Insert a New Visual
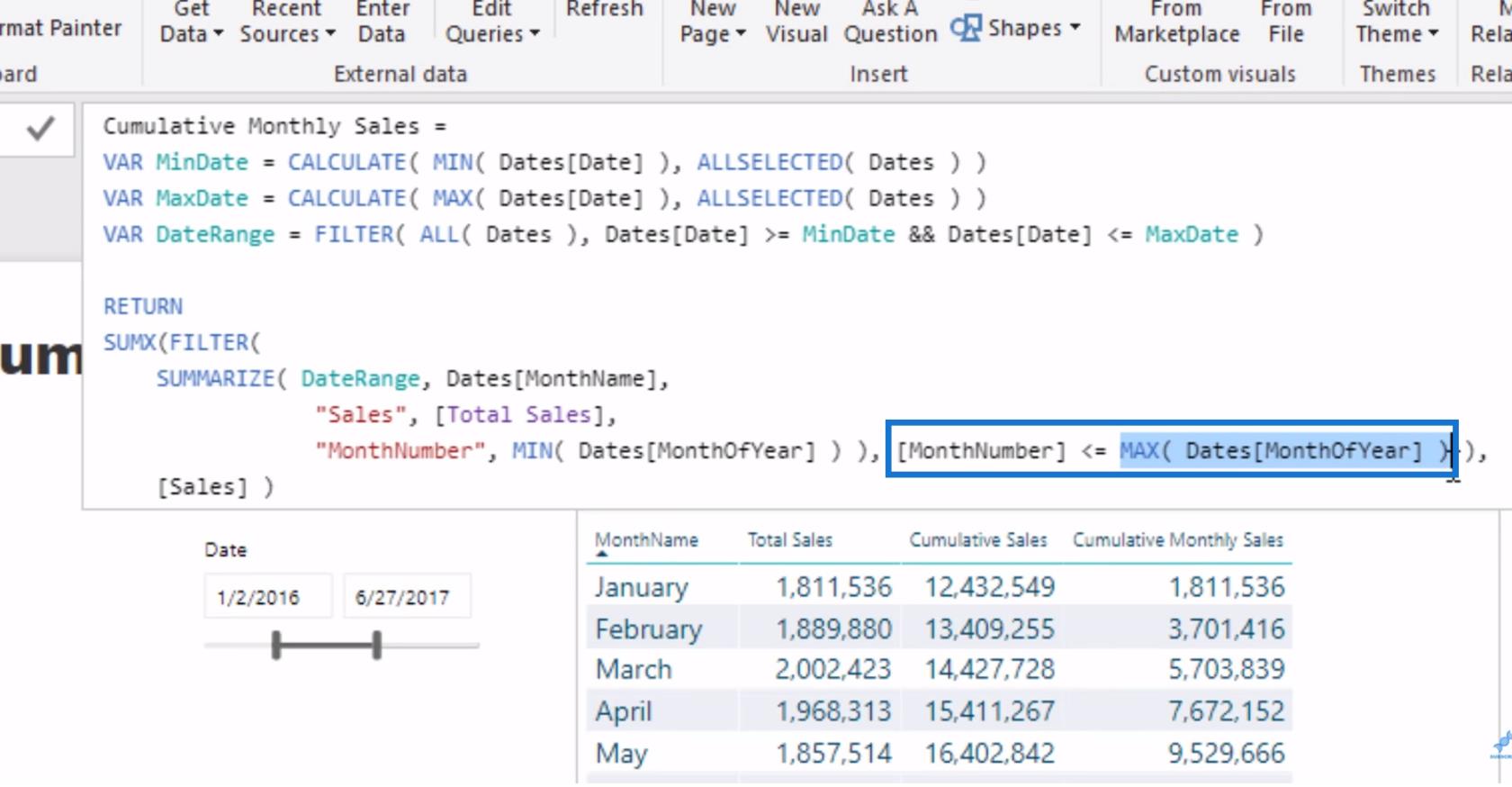The width and height of the screenshot is (1512, 787). (796, 23)
